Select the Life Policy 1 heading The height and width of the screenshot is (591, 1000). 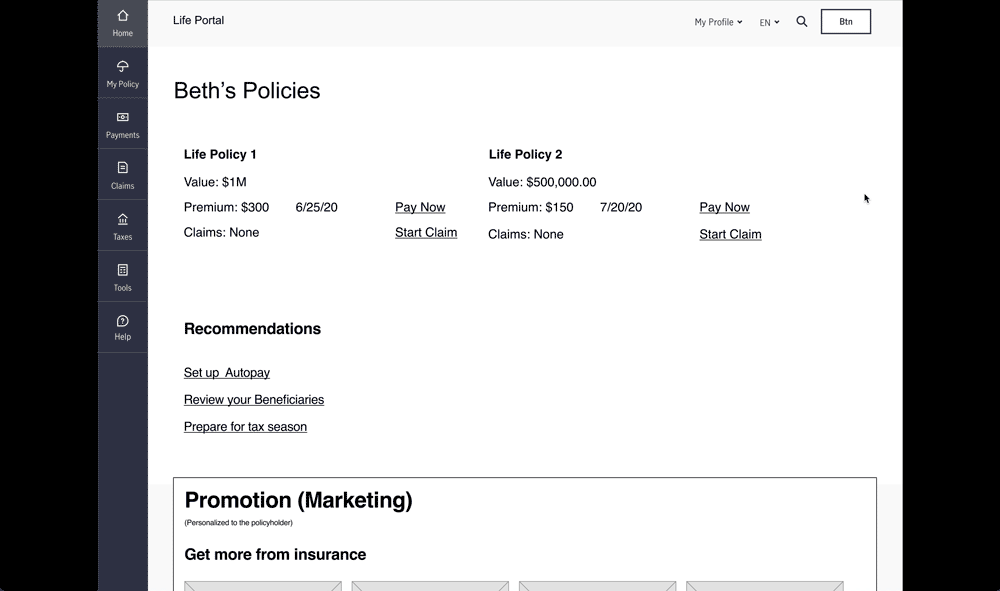coord(220,154)
